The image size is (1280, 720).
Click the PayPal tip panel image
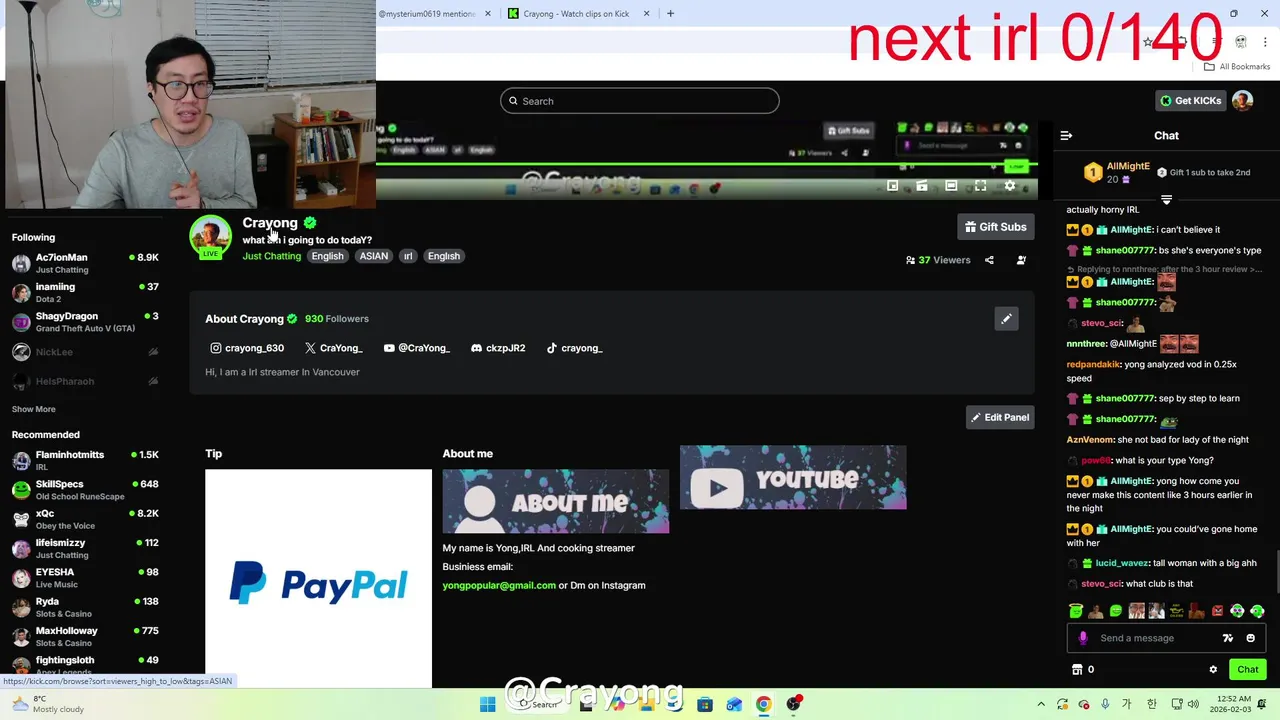pyautogui.click(x=318, y=579)
